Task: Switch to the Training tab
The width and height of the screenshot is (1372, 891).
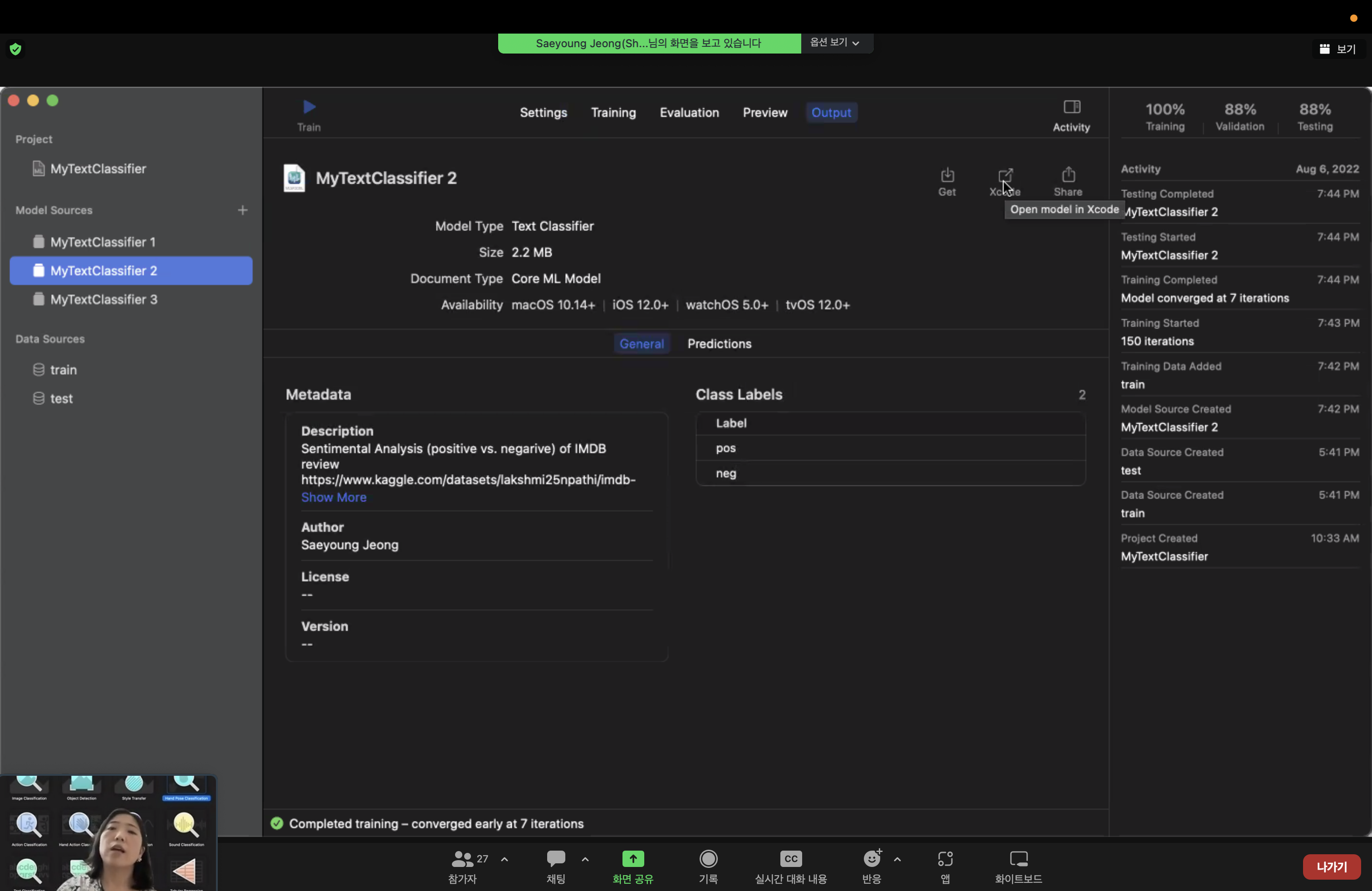Action: pos(613,113)
